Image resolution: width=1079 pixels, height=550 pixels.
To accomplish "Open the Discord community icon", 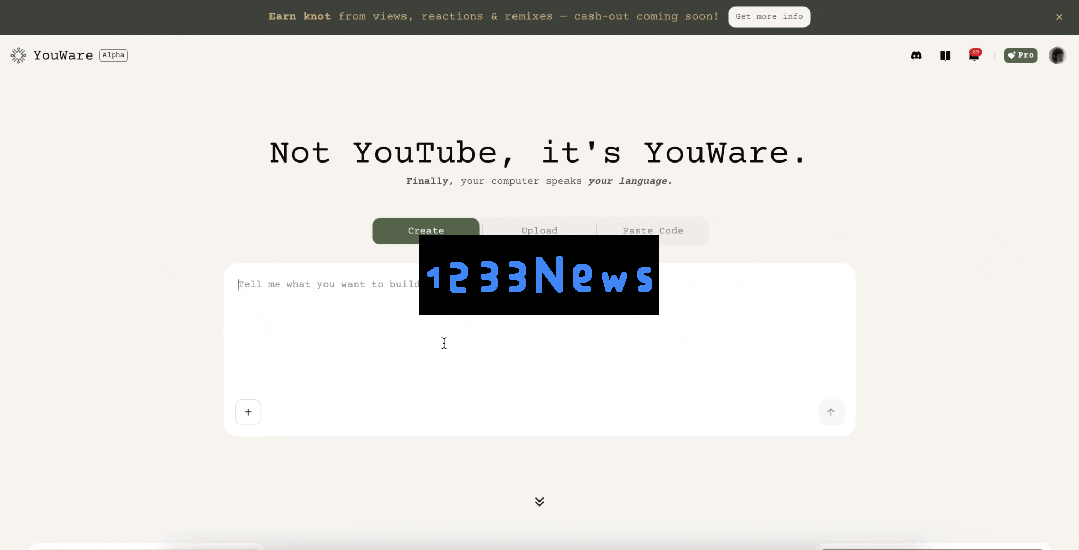I will click(916, 56).
